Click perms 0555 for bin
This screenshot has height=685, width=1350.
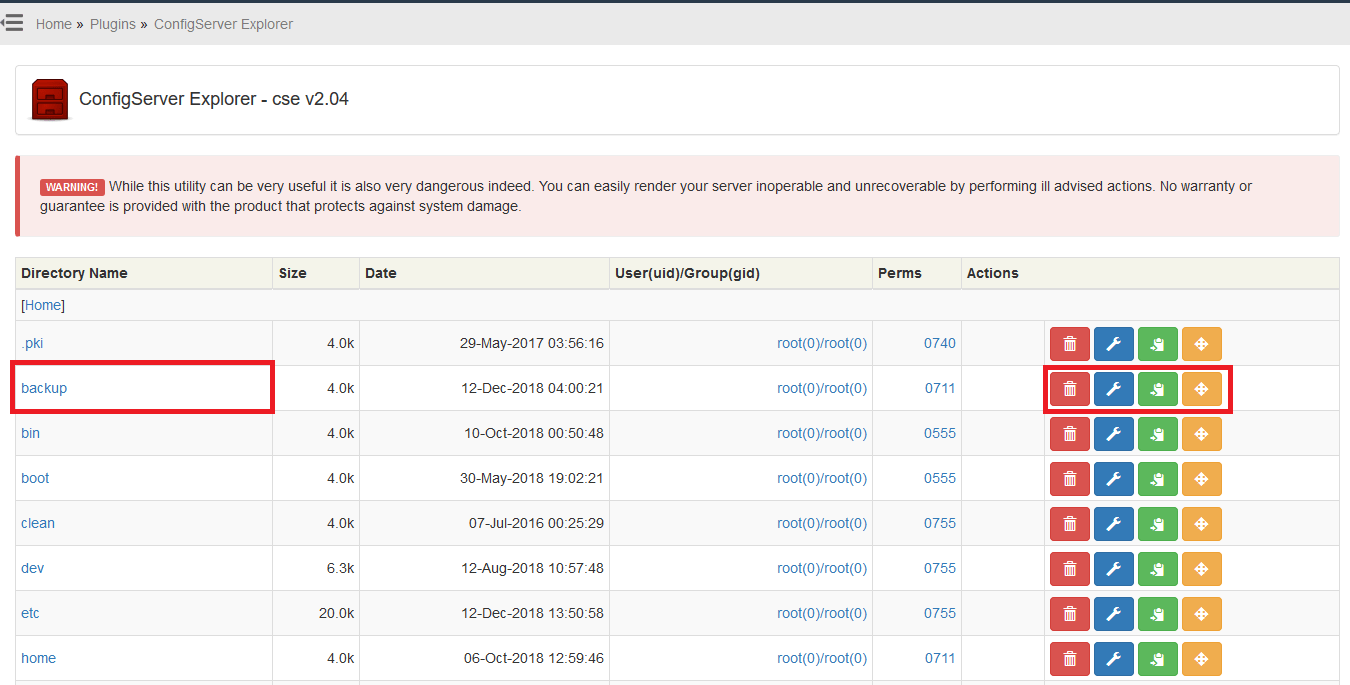coord(940,433)
